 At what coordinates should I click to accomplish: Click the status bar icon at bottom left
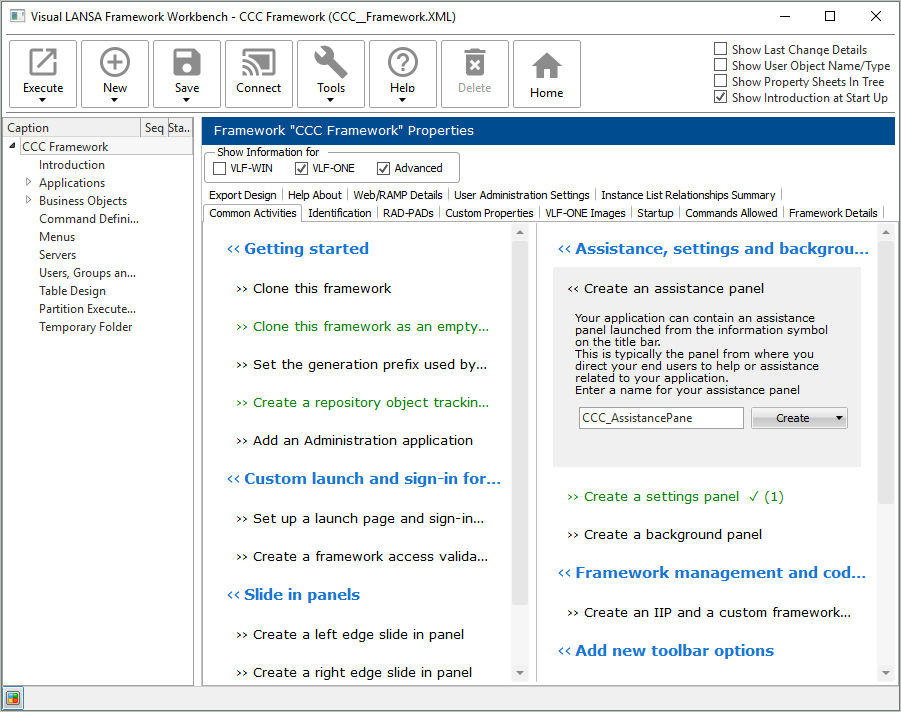coord(13,698)
